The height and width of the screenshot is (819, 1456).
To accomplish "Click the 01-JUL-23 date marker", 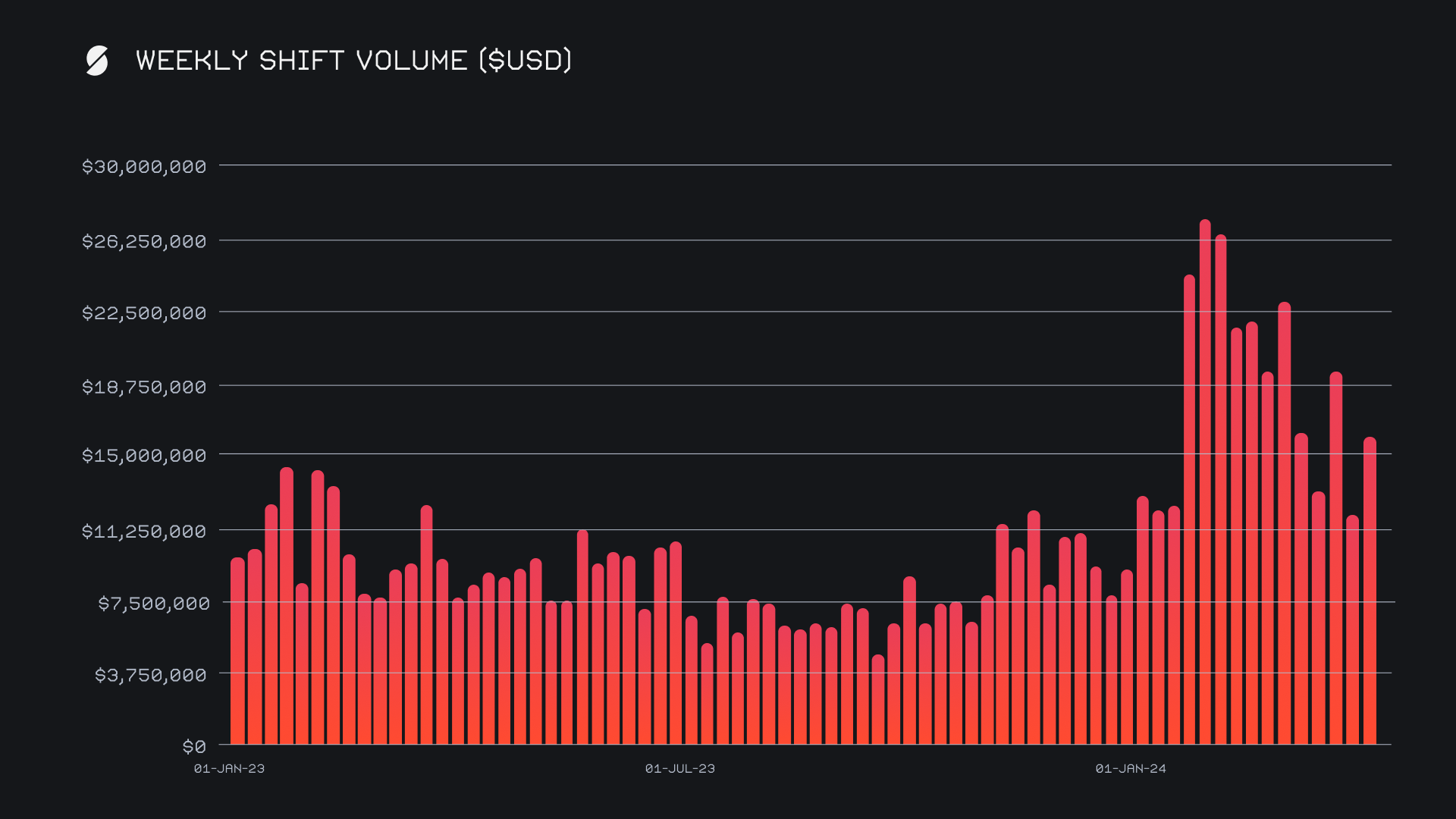I will point(680,769).
